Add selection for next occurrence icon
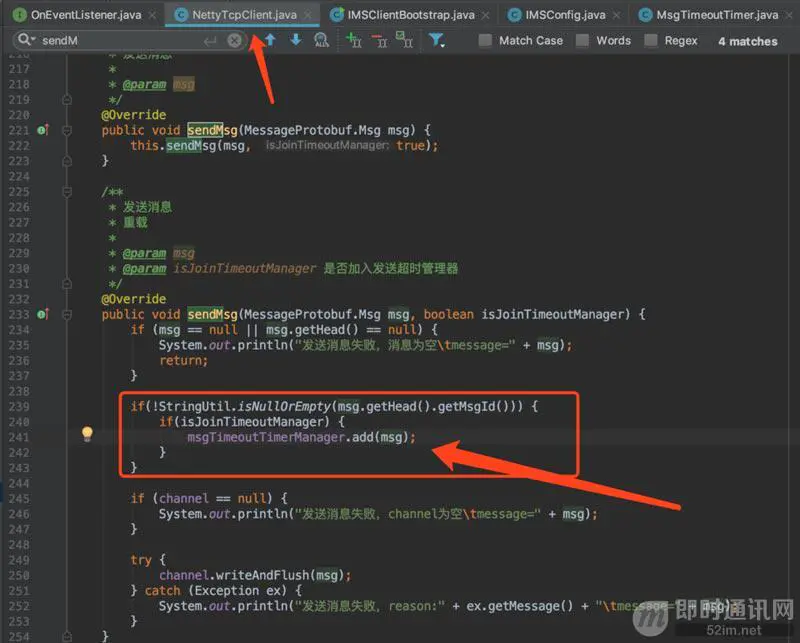The height and width of the screenshot is (643, 800). [x=354, y=40]
